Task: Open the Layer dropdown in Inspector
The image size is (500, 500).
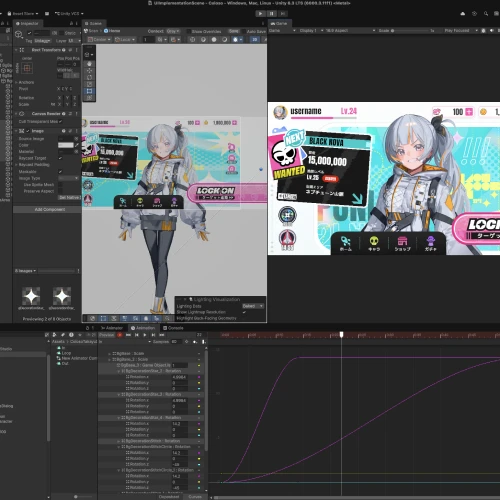Action: (x=74, y=41)
